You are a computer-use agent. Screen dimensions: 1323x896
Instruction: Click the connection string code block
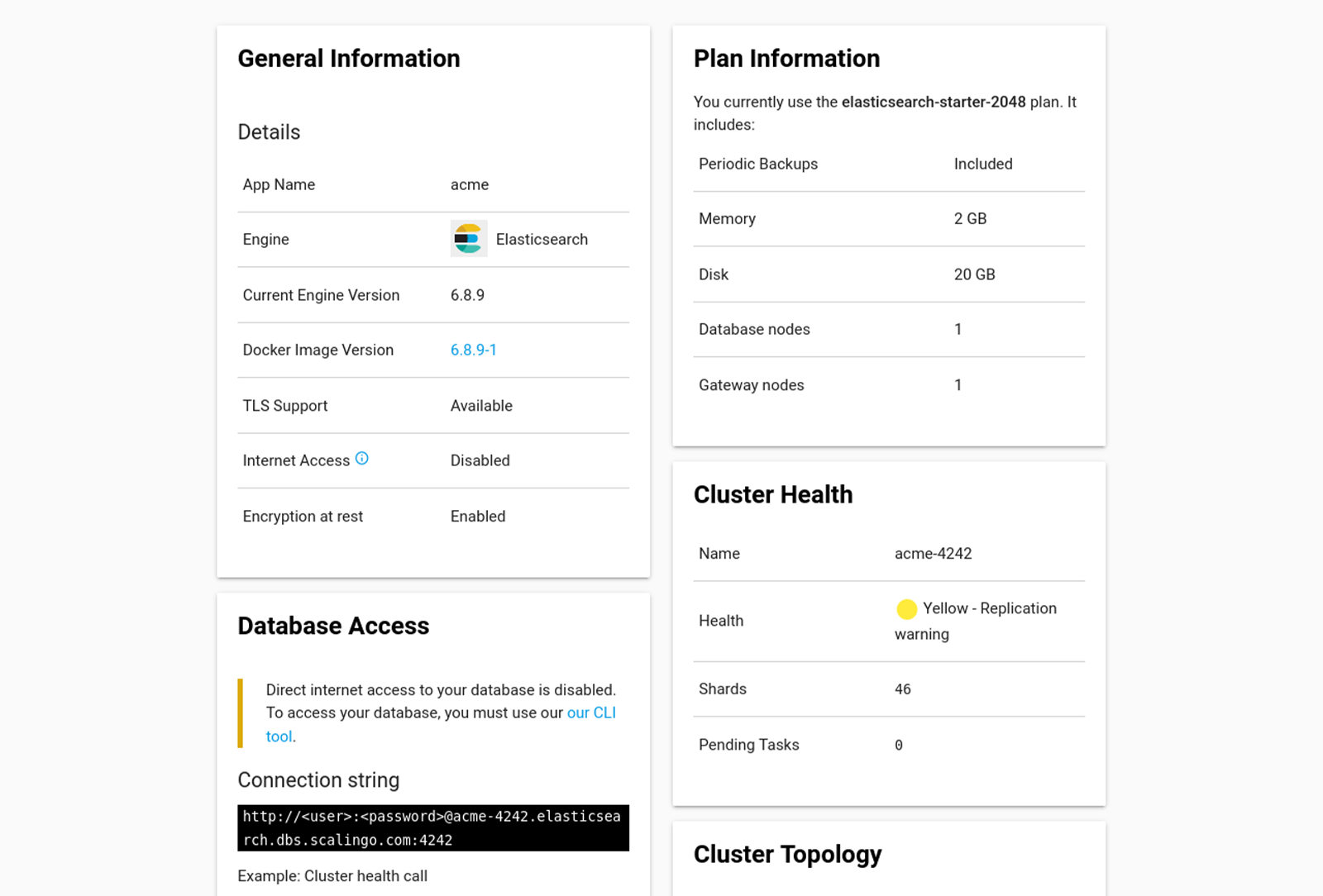pos(432,827)
